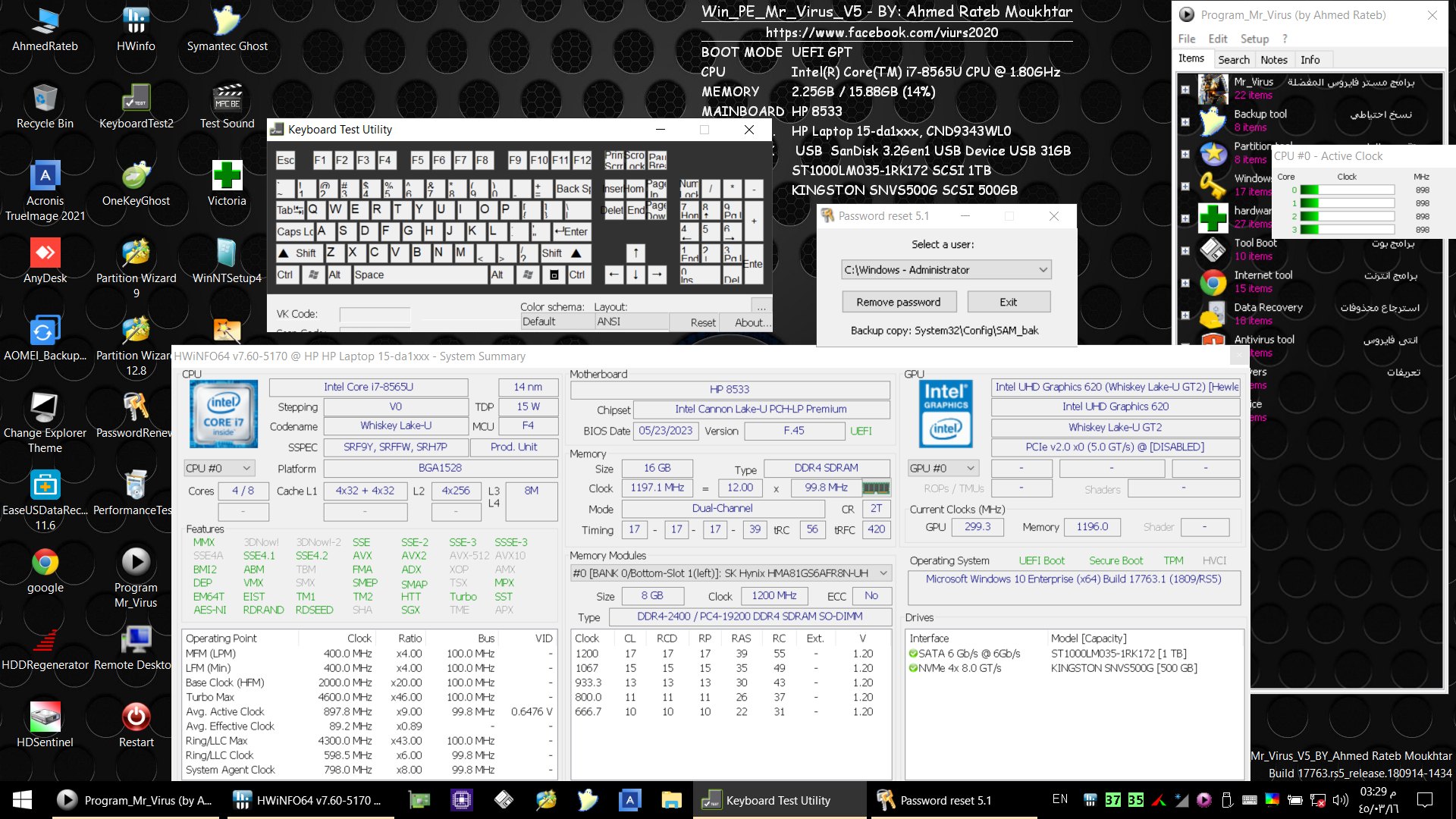Switch to the Search tab

click(1233, 60)
